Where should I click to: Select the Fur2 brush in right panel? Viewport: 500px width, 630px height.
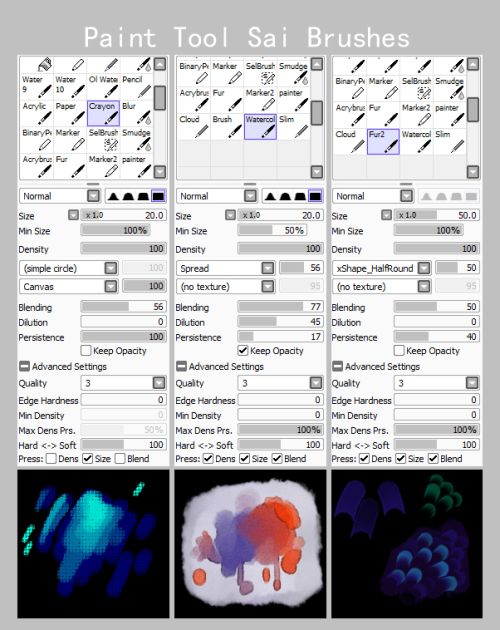coord(383,141)
